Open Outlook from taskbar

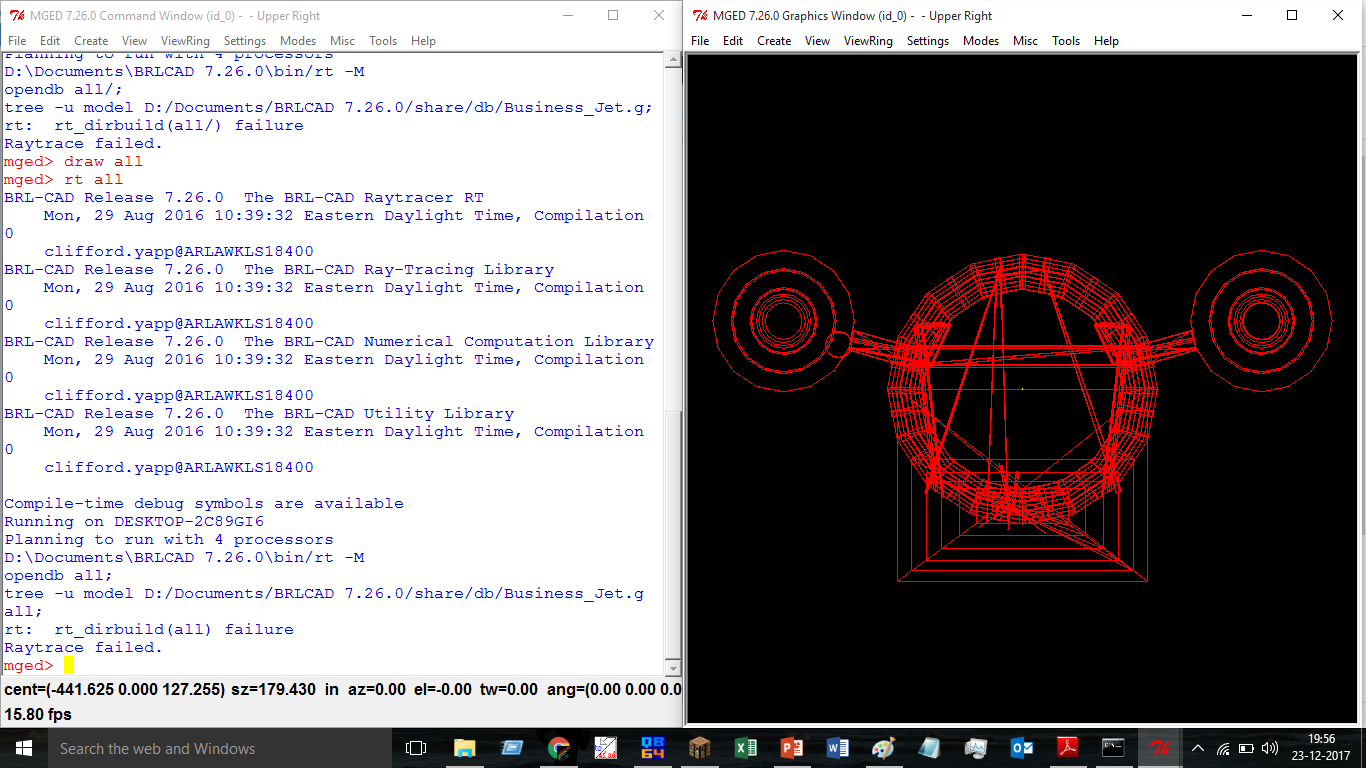tap(1022, 748)
